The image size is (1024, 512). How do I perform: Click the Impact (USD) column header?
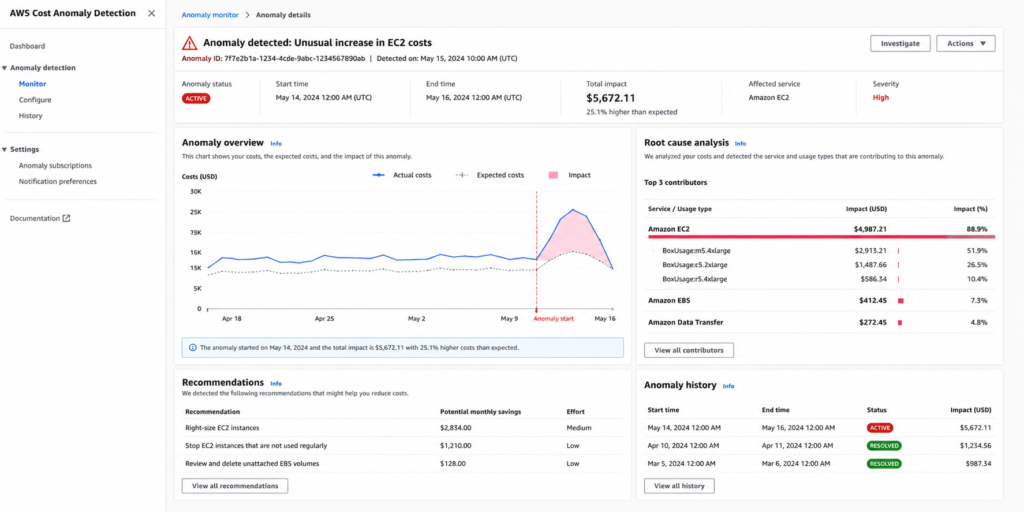click(x=866, y=209)
